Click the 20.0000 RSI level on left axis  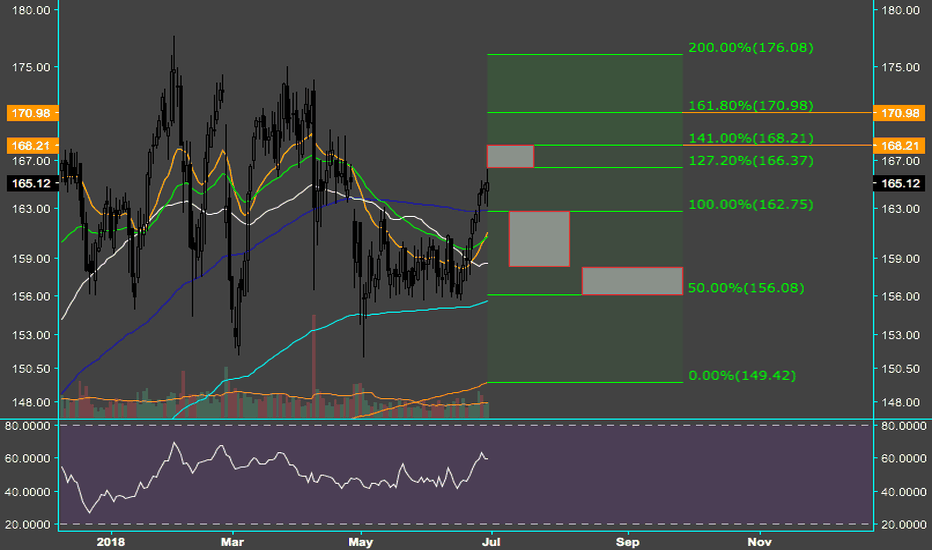[x=29, y=524]
